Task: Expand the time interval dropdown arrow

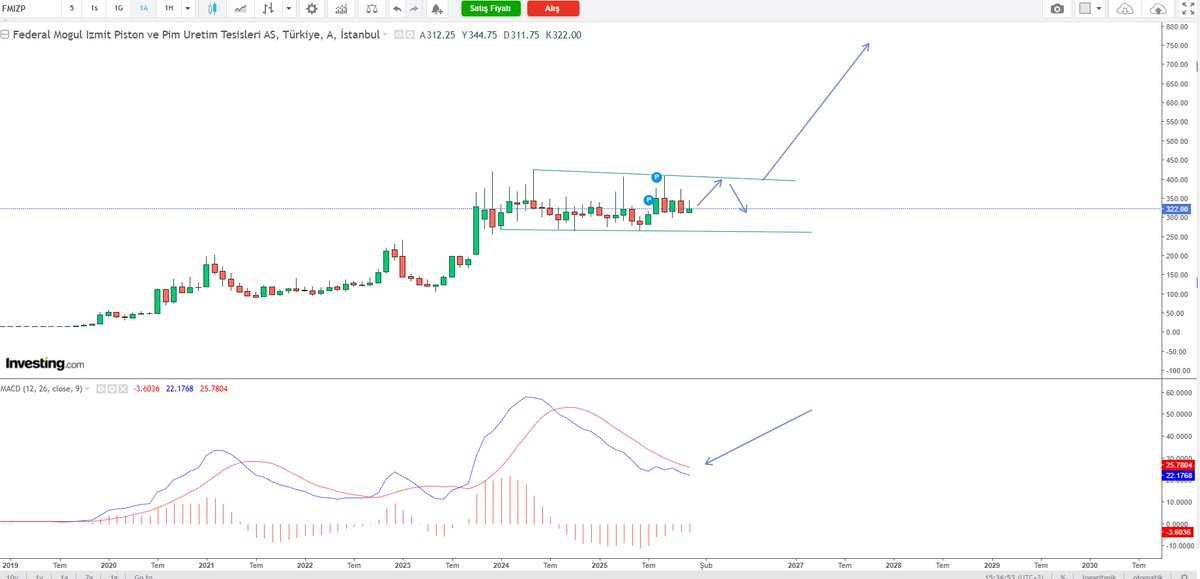Action: pos(187,8)
